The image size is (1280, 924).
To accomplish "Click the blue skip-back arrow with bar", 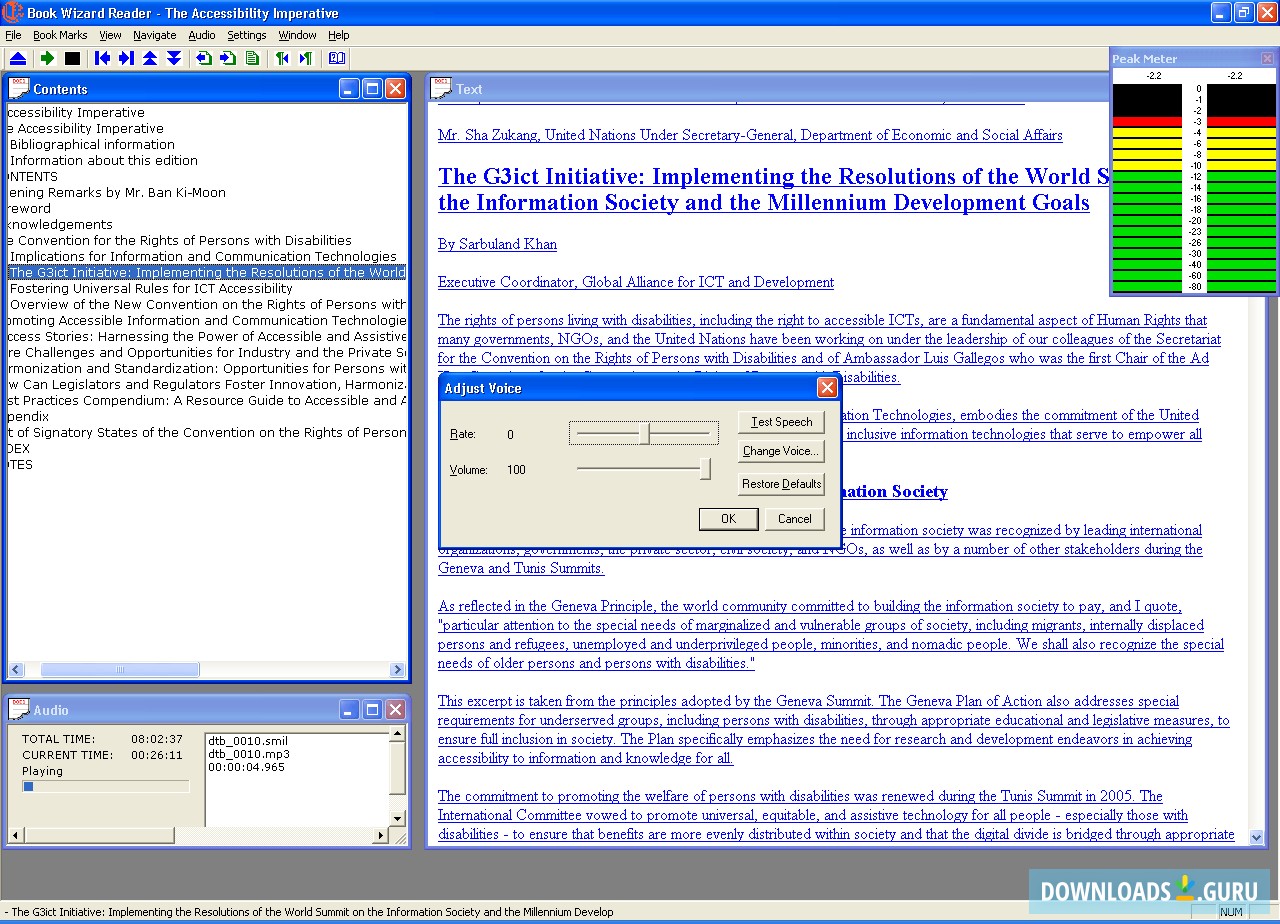I will (x=102, y=58).
